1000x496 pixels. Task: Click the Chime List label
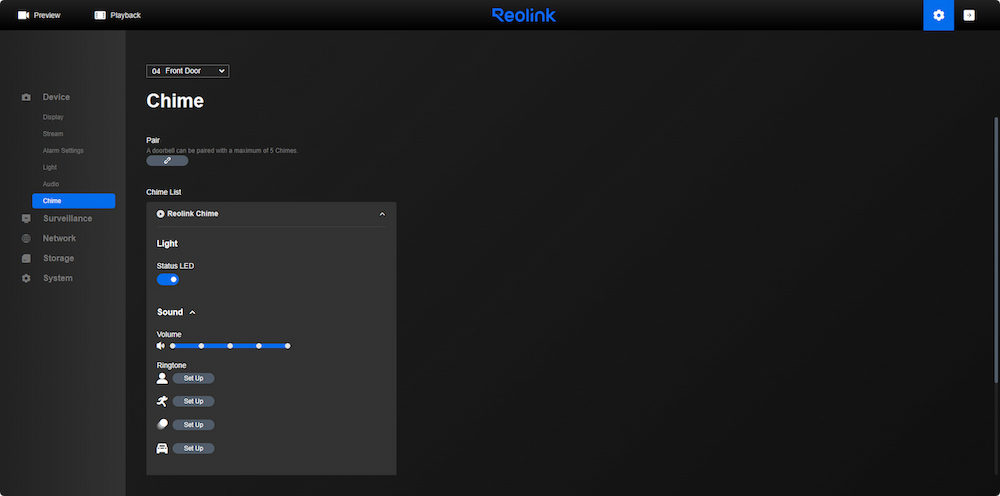164,192
